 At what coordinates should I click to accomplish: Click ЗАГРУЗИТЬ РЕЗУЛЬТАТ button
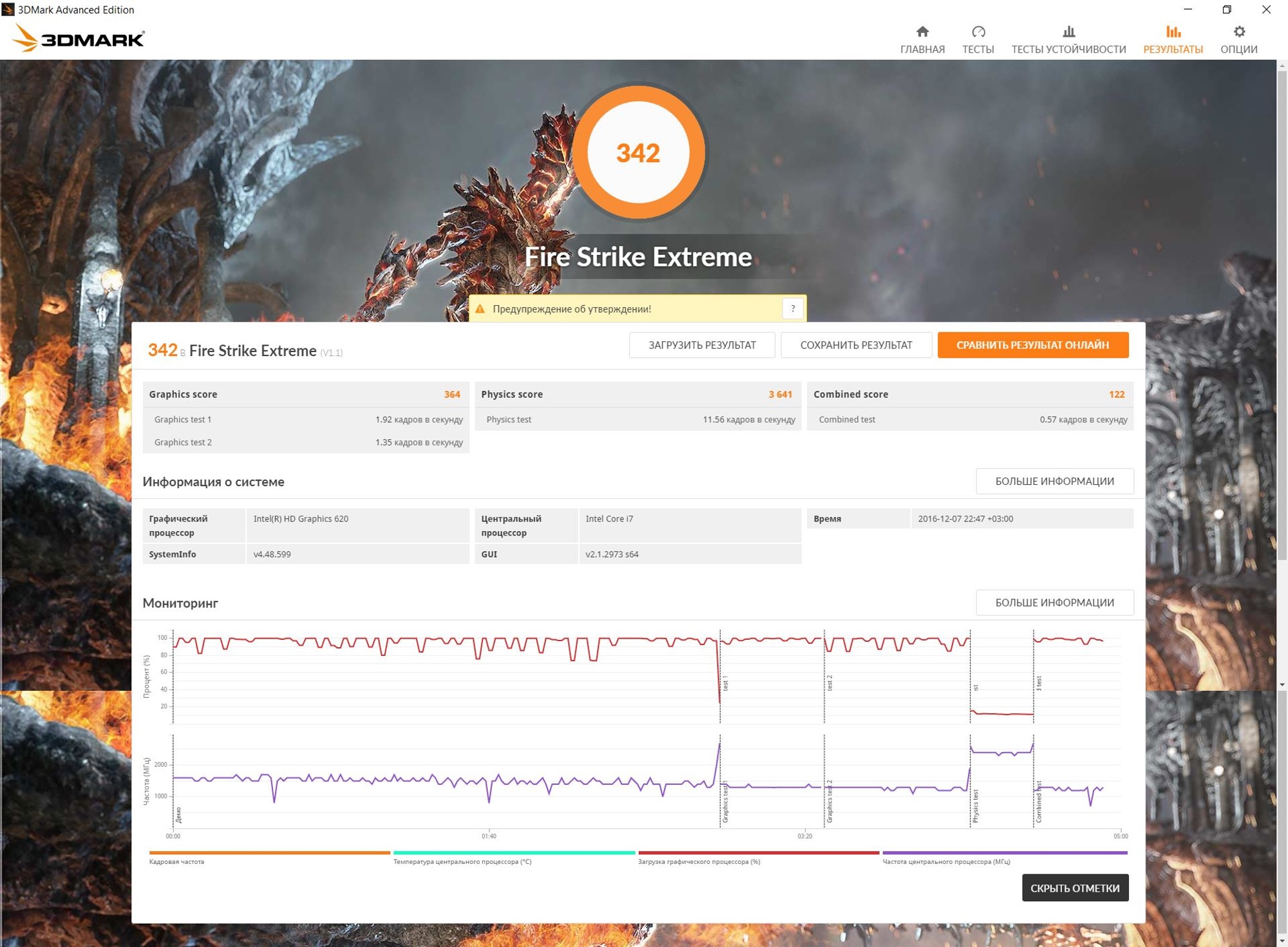tap(702, 345)
